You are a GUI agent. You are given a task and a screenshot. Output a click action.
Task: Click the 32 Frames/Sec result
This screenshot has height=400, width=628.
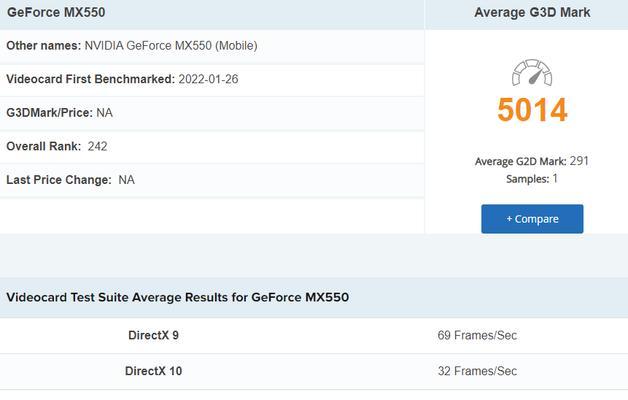point(477,371)
